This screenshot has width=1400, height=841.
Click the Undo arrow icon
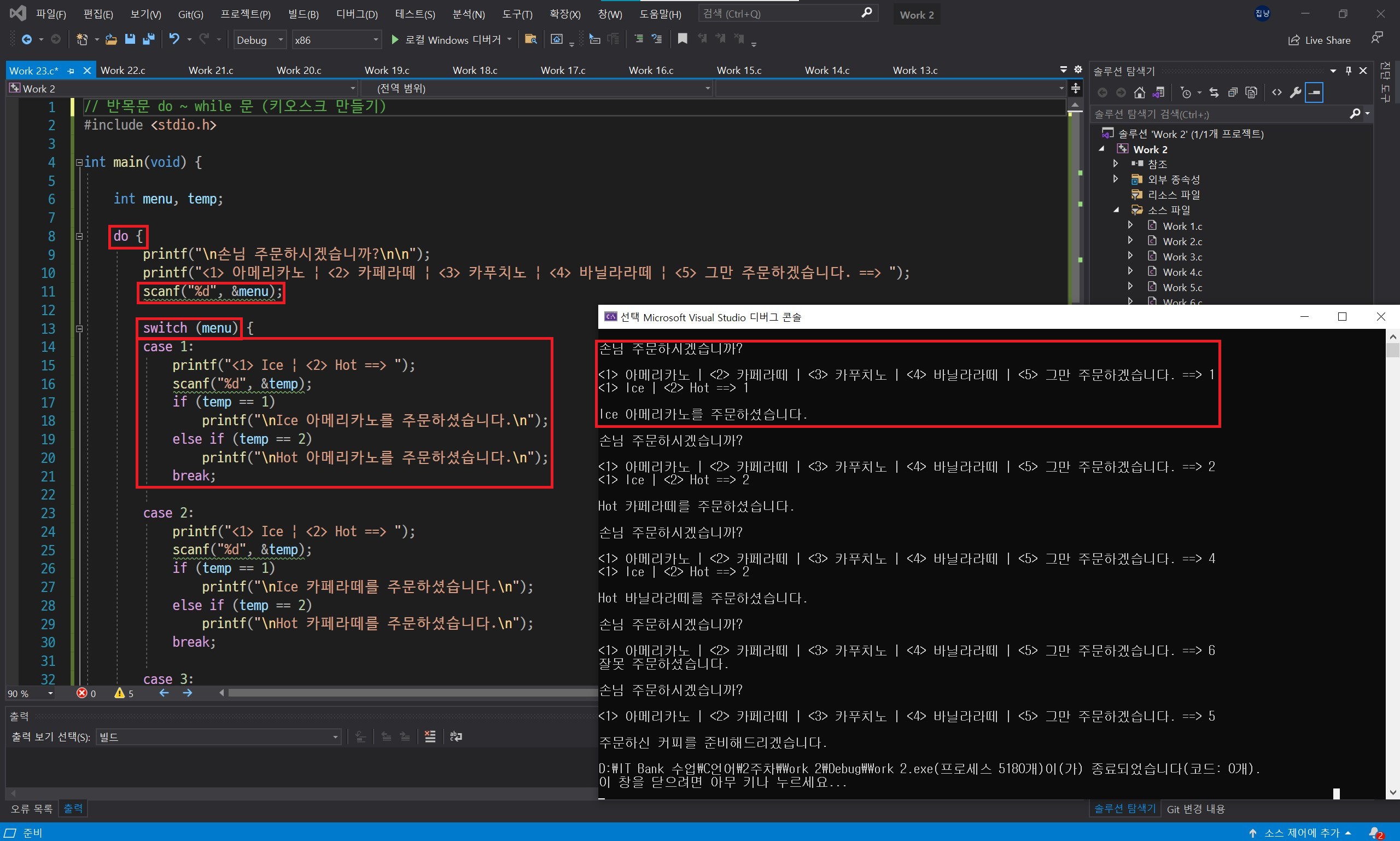(174, 39)
